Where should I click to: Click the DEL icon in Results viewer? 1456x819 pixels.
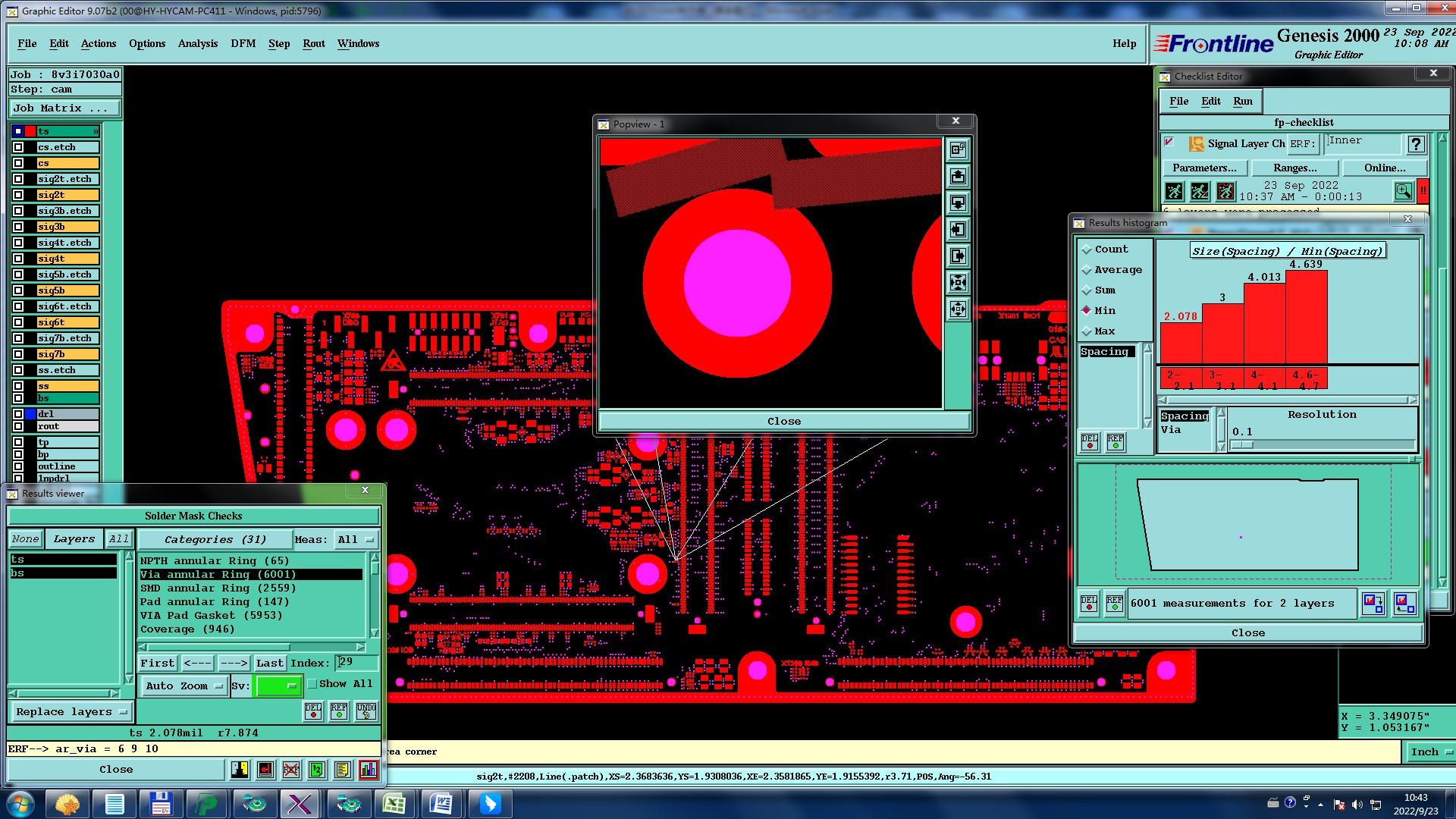[x=313, y=711]
